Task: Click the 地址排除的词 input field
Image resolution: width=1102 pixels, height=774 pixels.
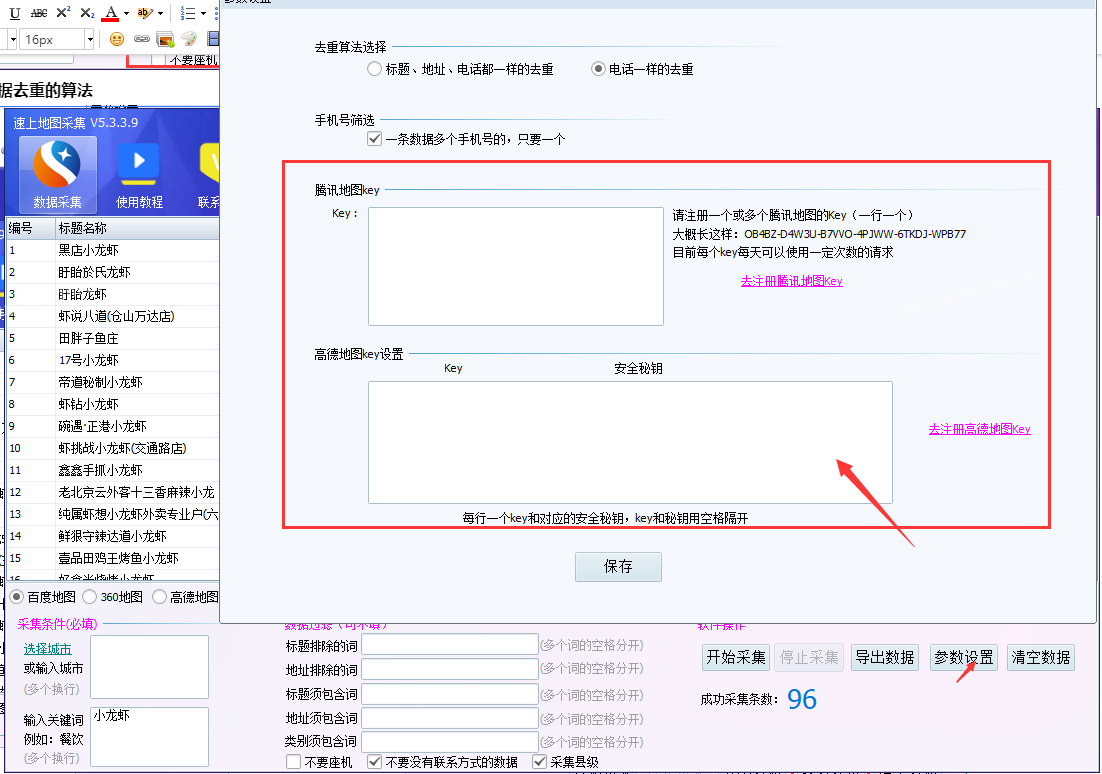Action: (450, 669)
